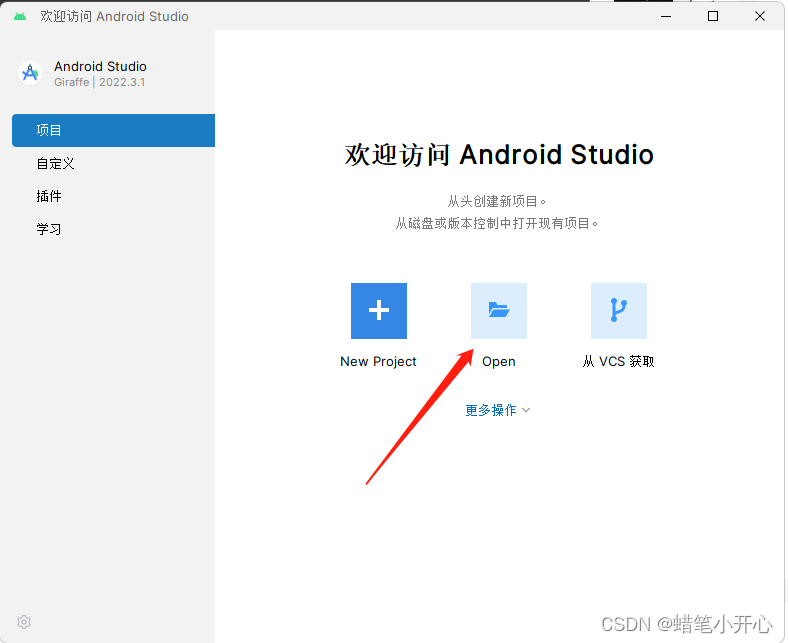Click the 从头创建新项目 description text
The height and width of the screenshot is (643, 788).
point(497,202)
